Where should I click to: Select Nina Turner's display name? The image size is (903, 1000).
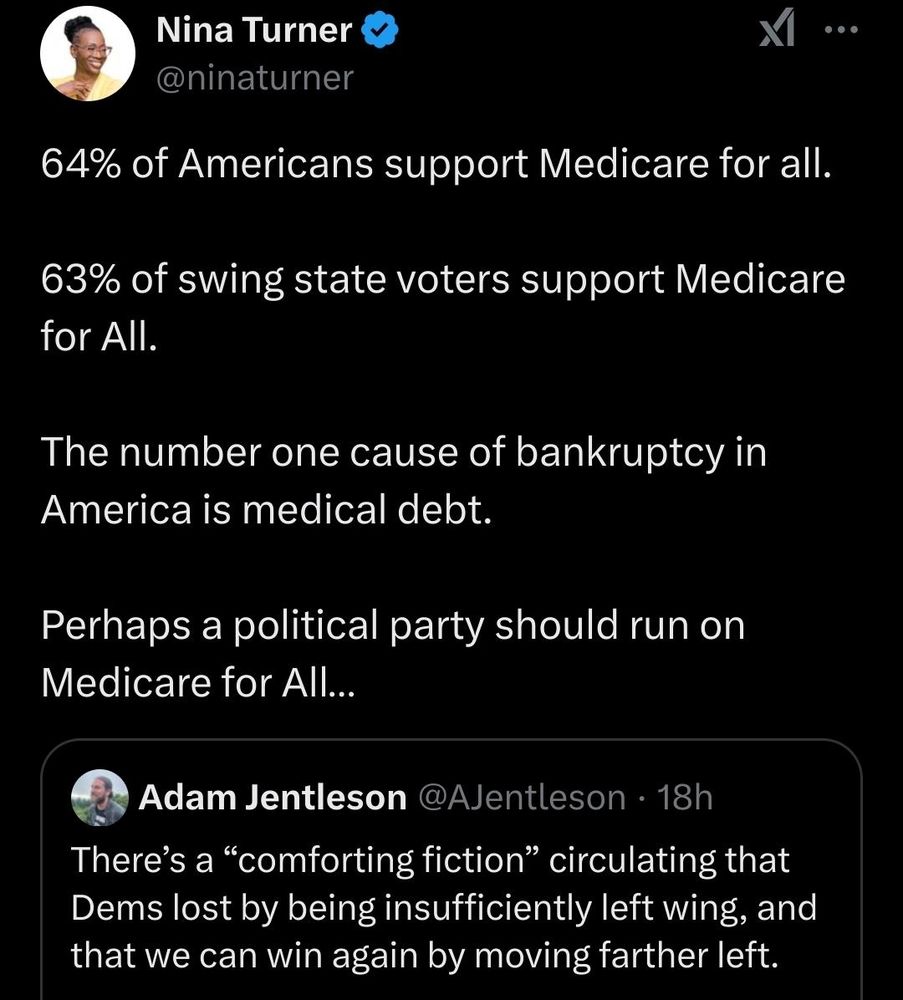pyautogui.click(x=256, y=29)
